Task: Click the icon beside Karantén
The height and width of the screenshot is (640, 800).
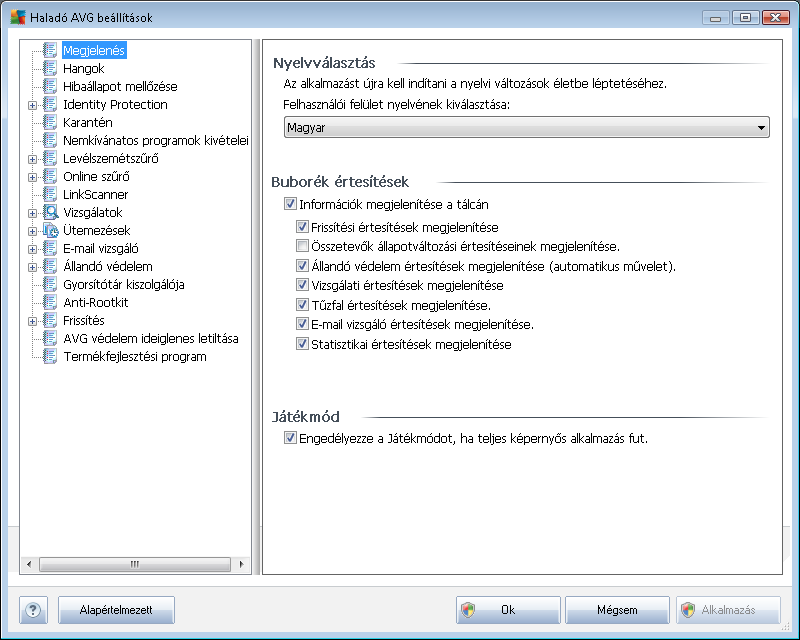Action: [x=50, y=122]
